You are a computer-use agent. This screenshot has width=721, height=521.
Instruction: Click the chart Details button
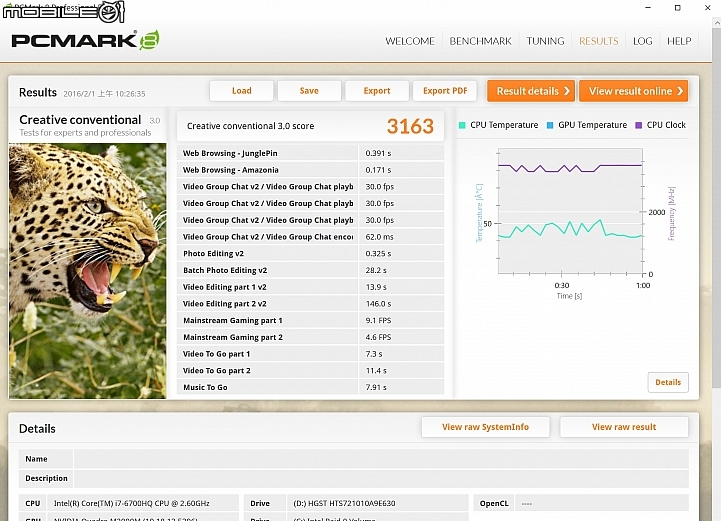click(x=668, y=382)
